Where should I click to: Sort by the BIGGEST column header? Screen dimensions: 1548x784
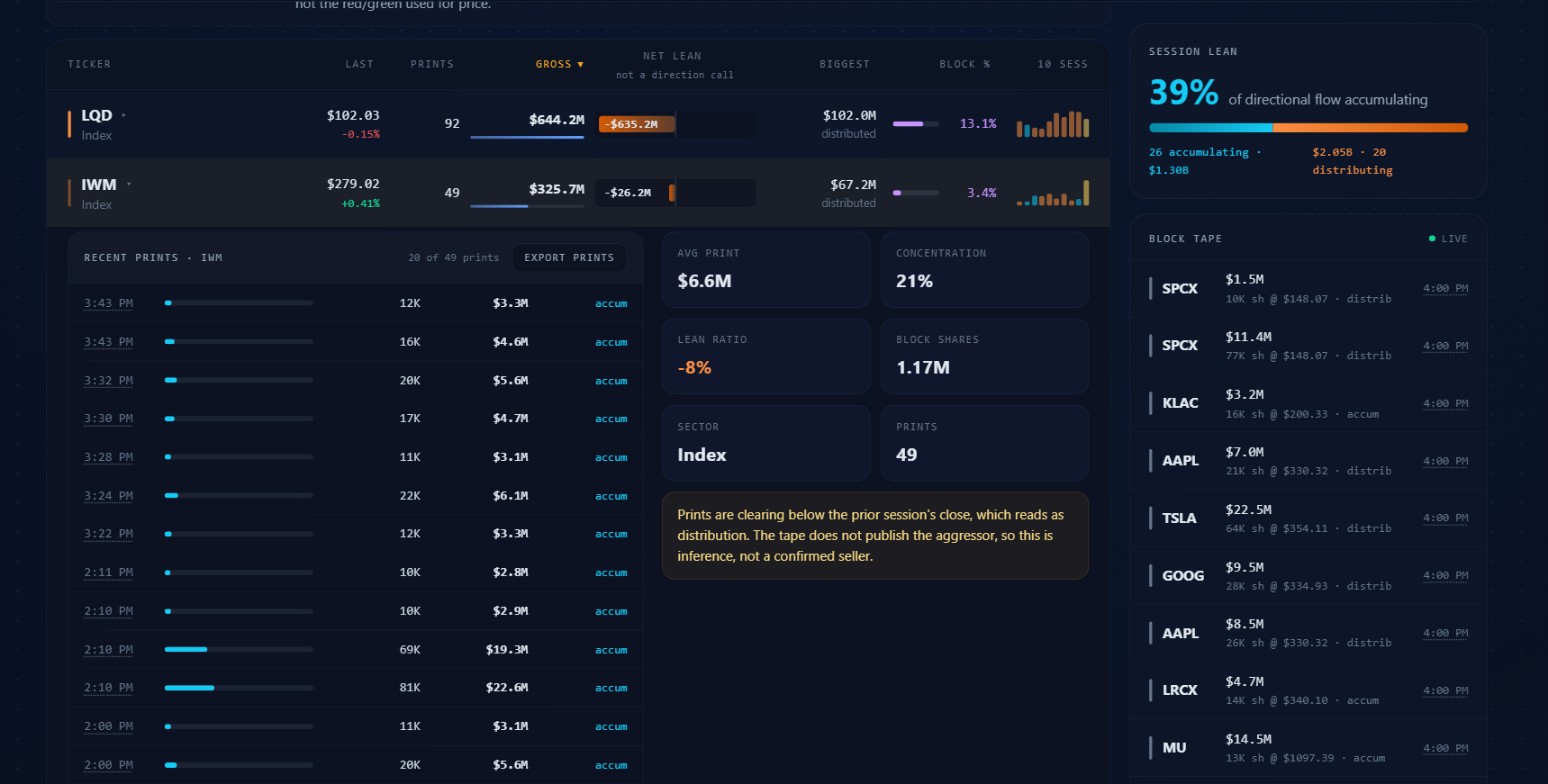click(845, 64)
